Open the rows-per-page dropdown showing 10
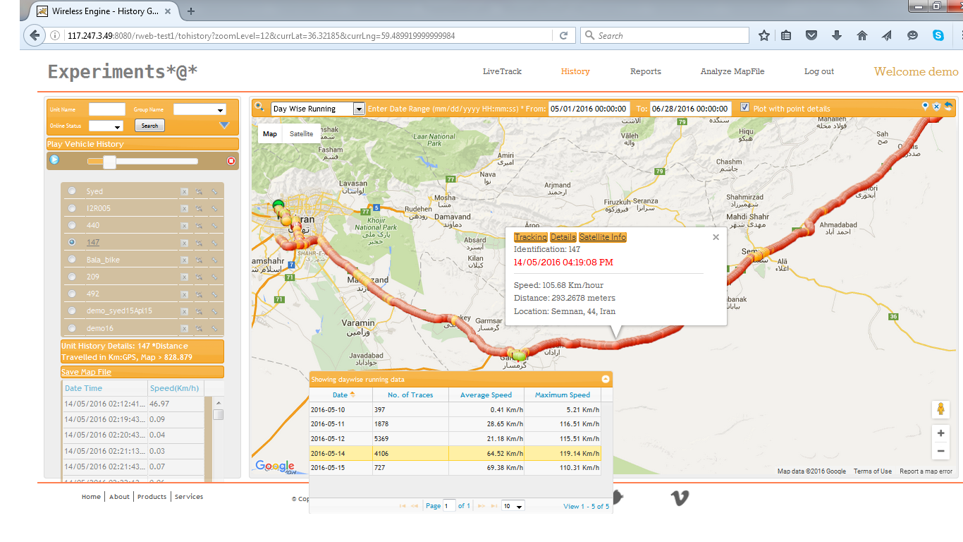This screenshot has width=963, height=542. click(513, 506)
